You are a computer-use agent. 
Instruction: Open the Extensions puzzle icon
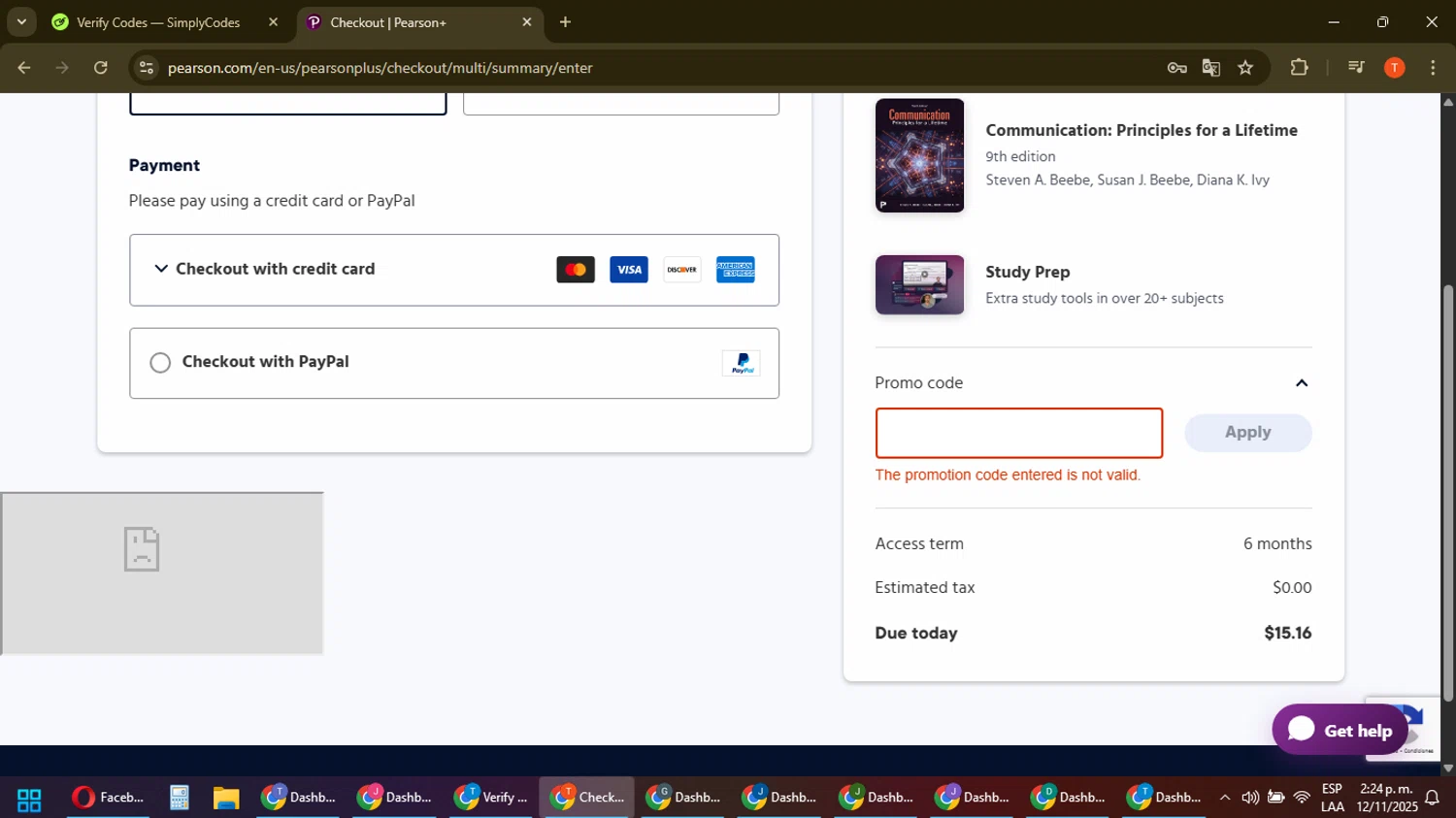(1299, 68)
